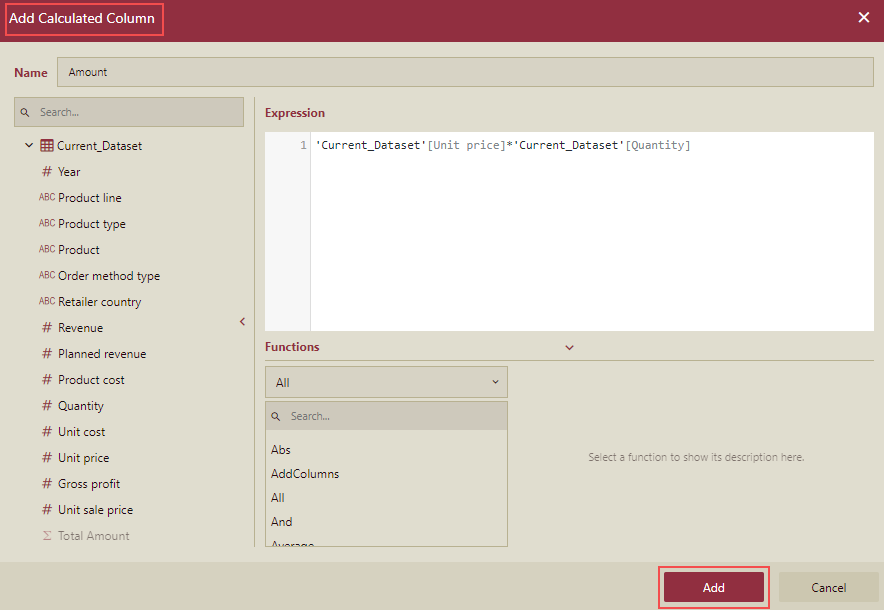The image size is (884, 610).
Task: Collapse the left field panel with the arrow
Action: pos(242,322)
